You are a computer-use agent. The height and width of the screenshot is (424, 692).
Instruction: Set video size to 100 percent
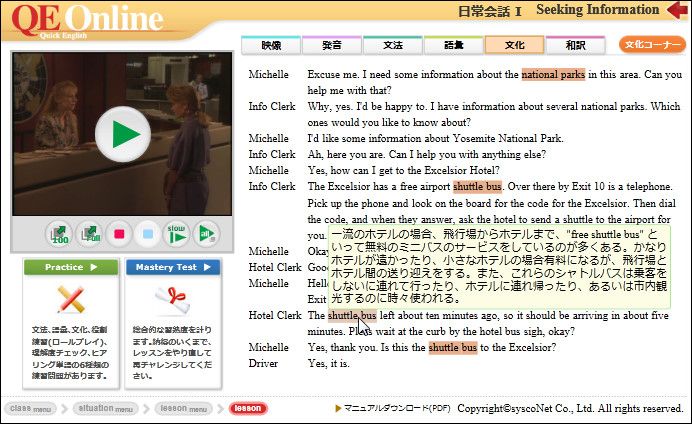59,234
